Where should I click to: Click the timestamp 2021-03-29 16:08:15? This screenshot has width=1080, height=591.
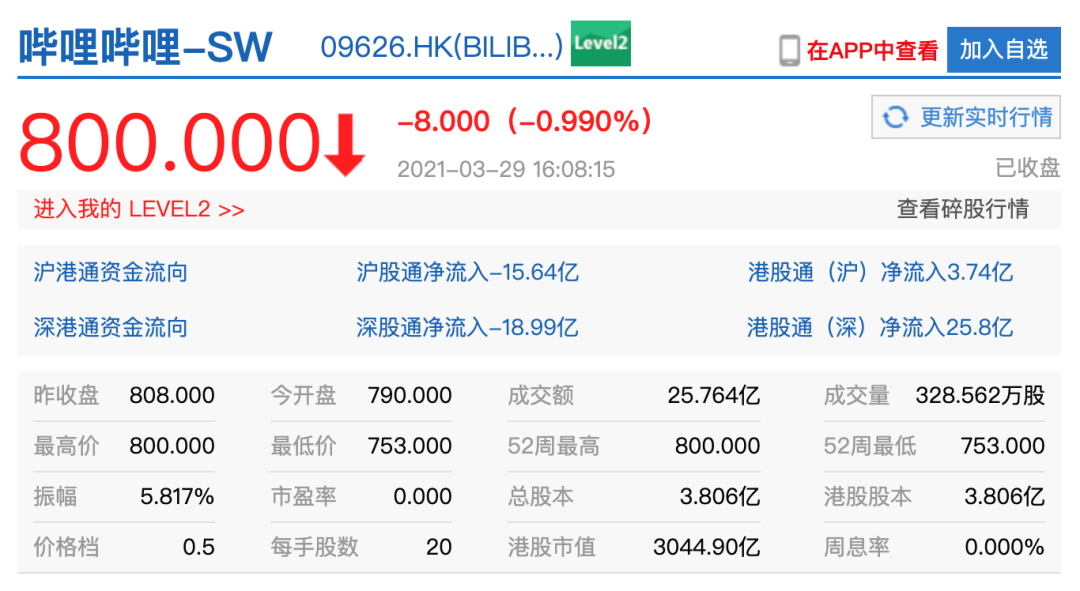pos(506,169)
